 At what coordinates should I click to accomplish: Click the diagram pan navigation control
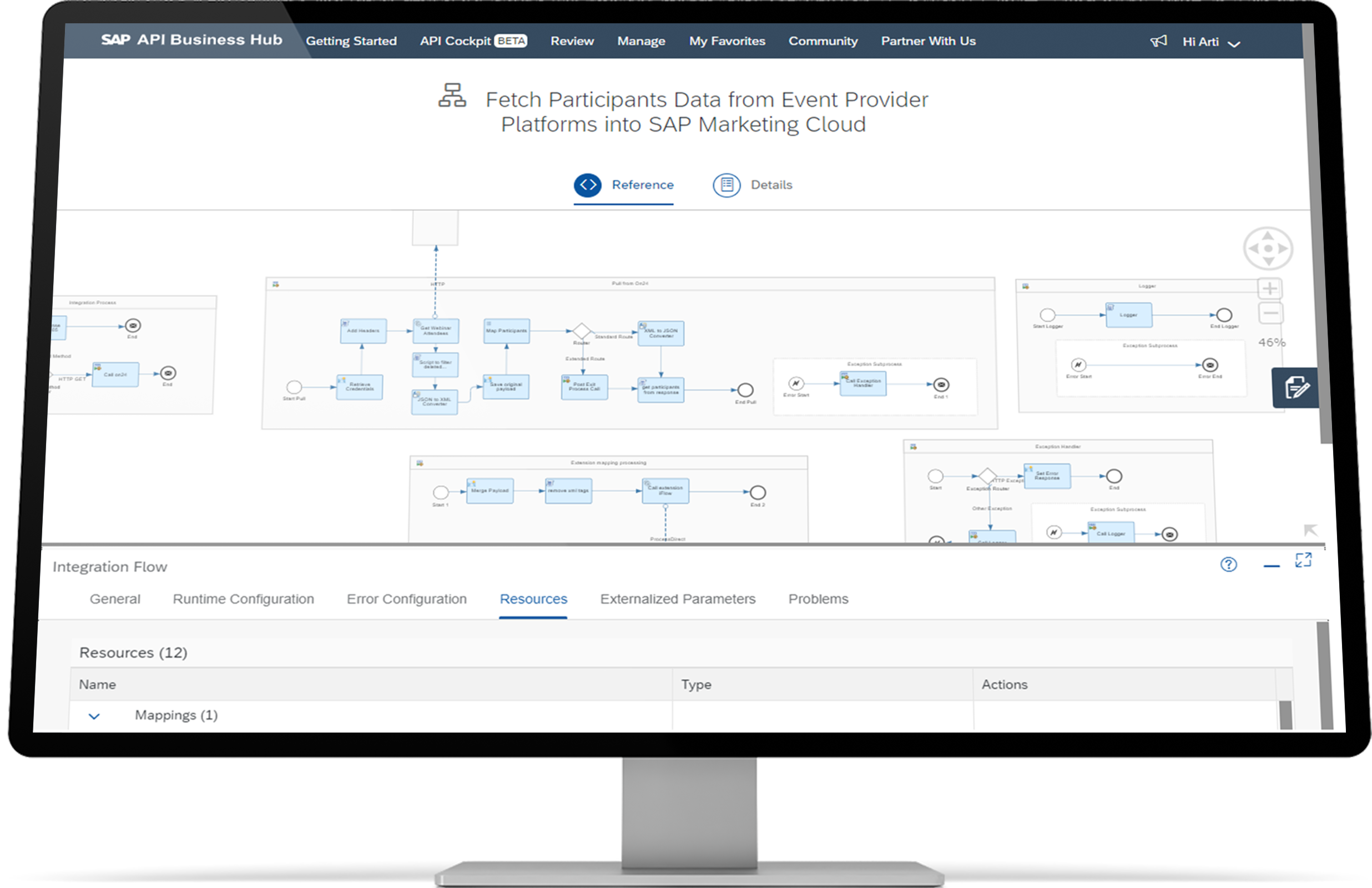pyautogui.click(x=1269, y=249)
